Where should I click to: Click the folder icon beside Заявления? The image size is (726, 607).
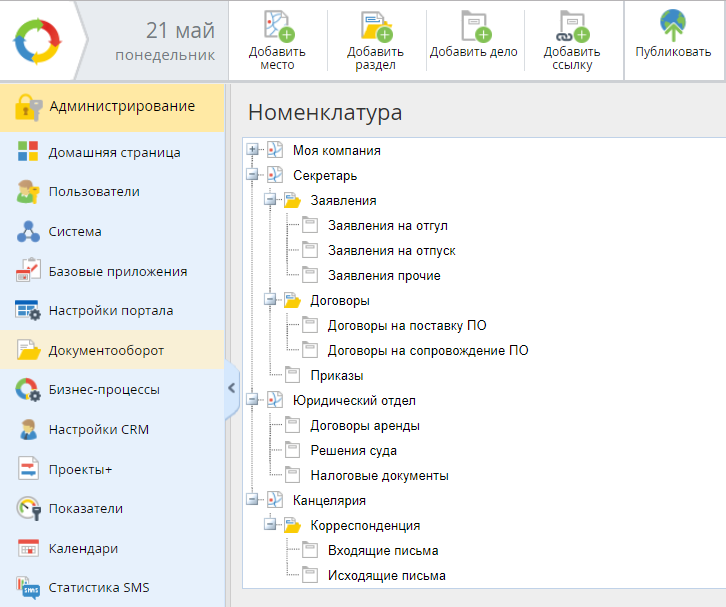coord(292,200)
